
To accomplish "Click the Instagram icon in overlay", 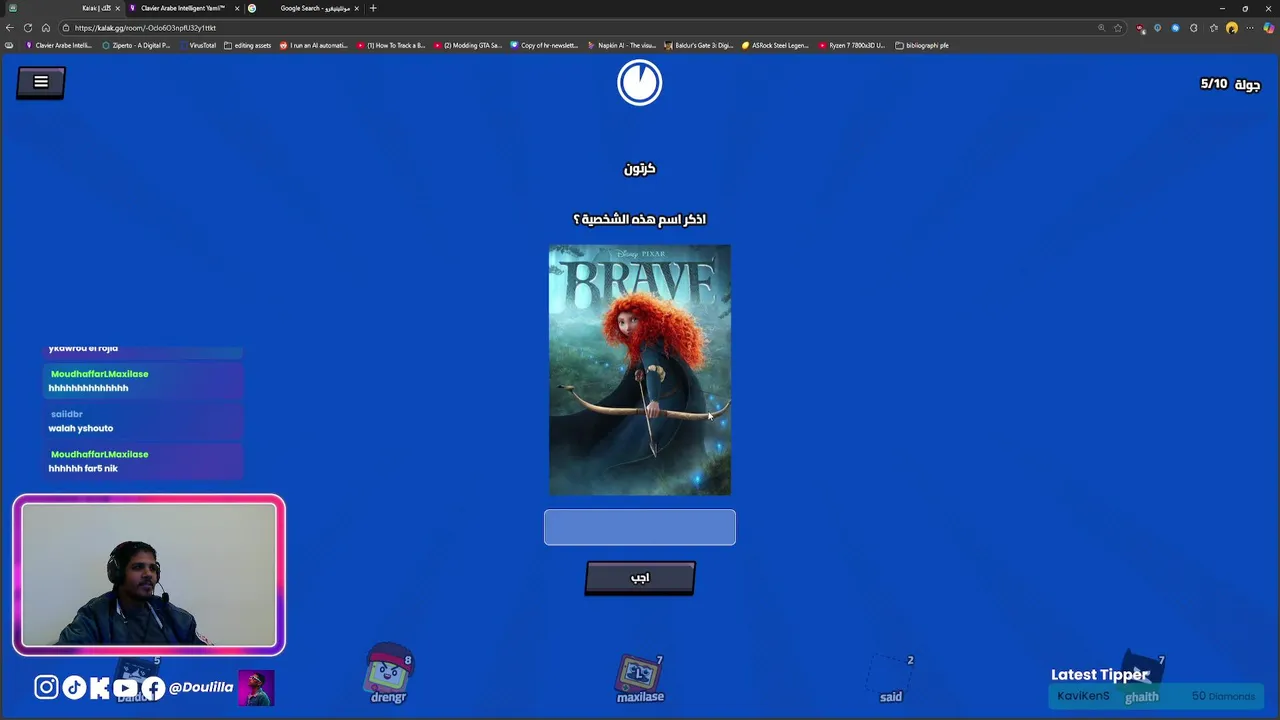I will tap(46, 687).
